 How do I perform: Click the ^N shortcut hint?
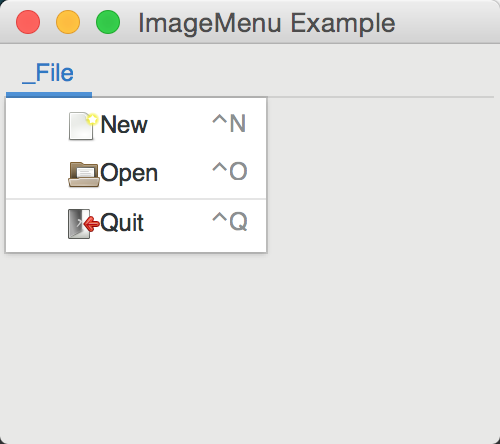(229, 123)
